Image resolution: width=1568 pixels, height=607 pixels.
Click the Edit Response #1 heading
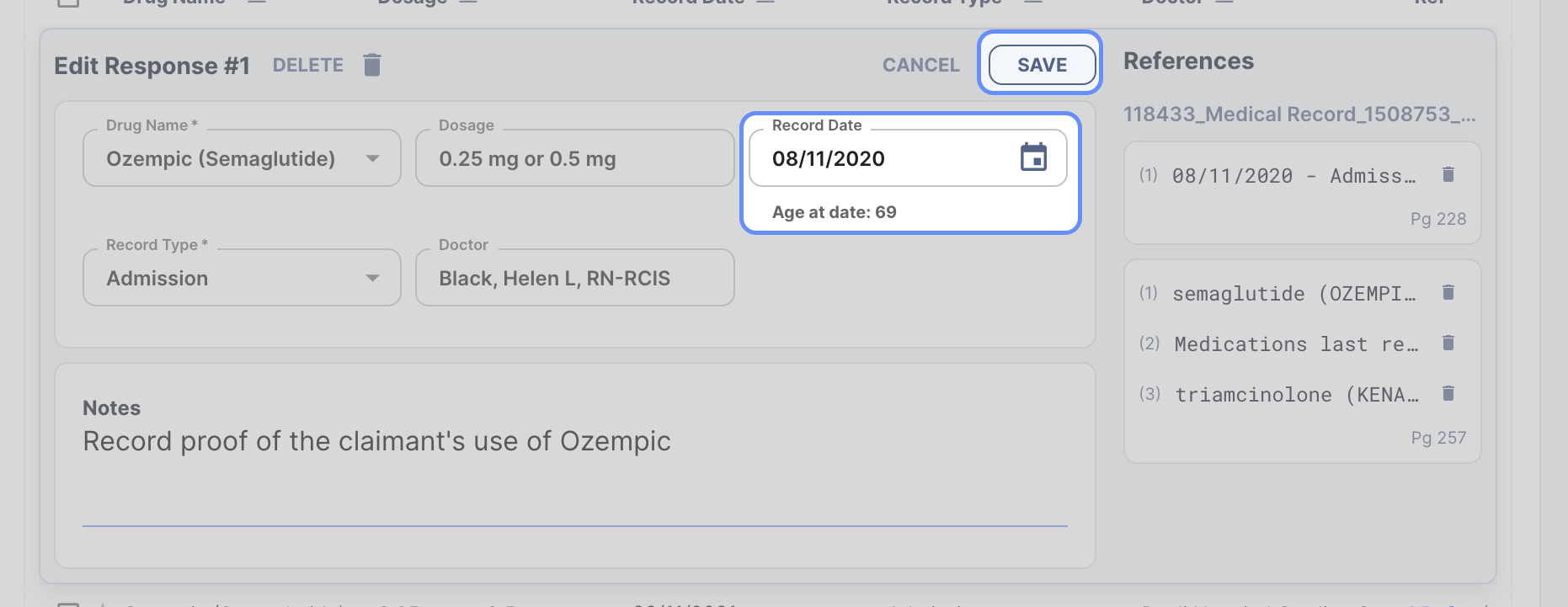coord(152,66)
